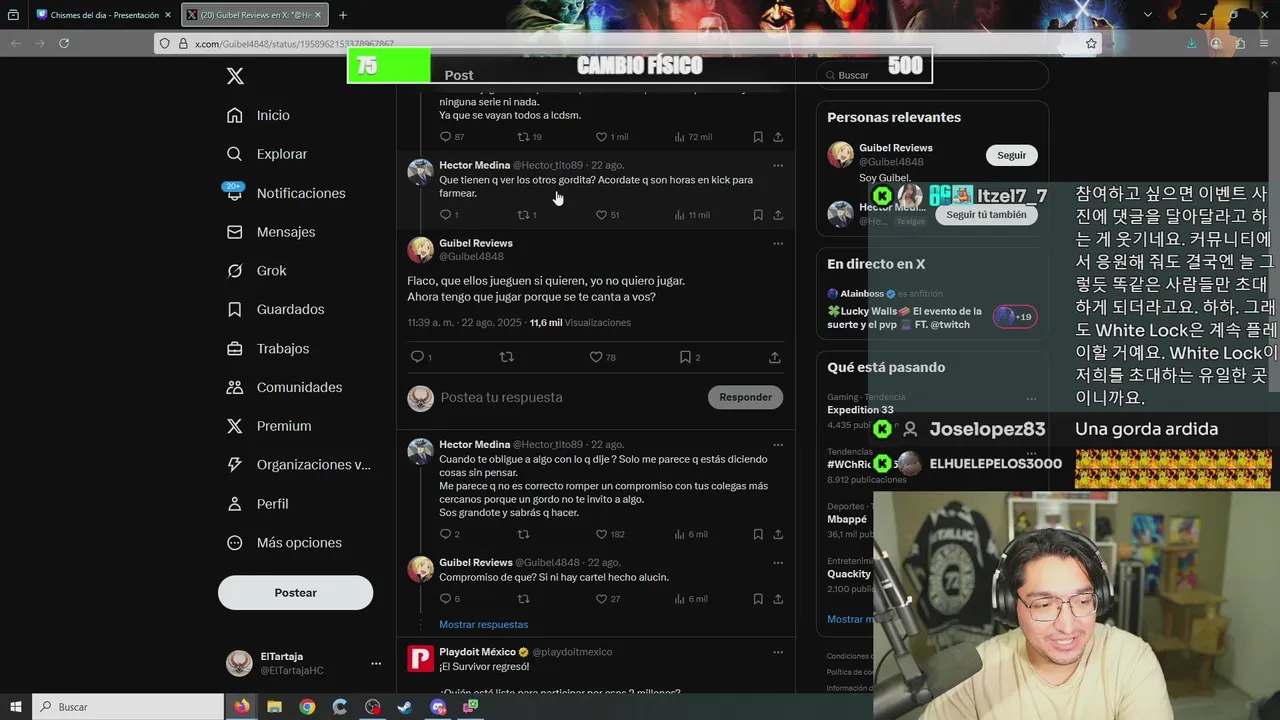Open the Expedition 33 trend

point(860,410)
